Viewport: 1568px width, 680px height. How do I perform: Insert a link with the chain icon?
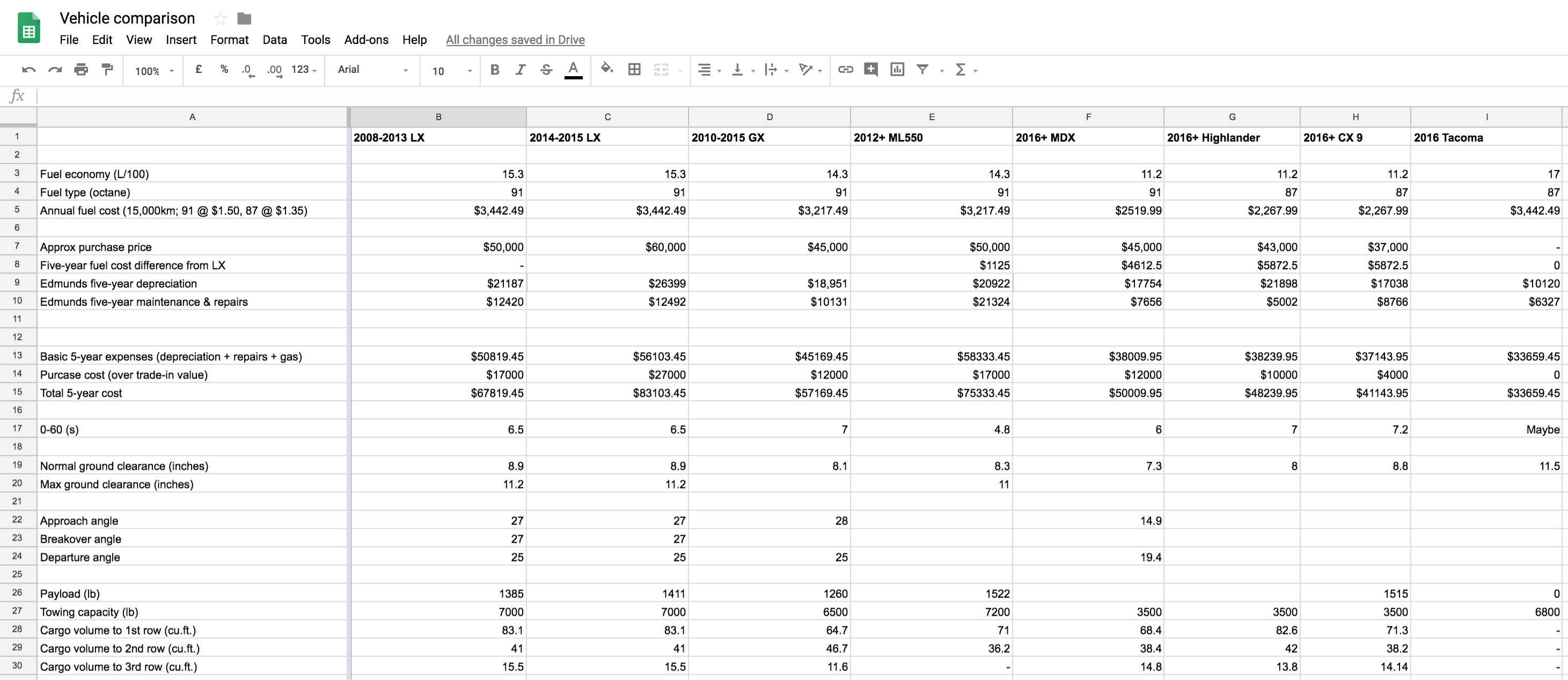point(846,70)
